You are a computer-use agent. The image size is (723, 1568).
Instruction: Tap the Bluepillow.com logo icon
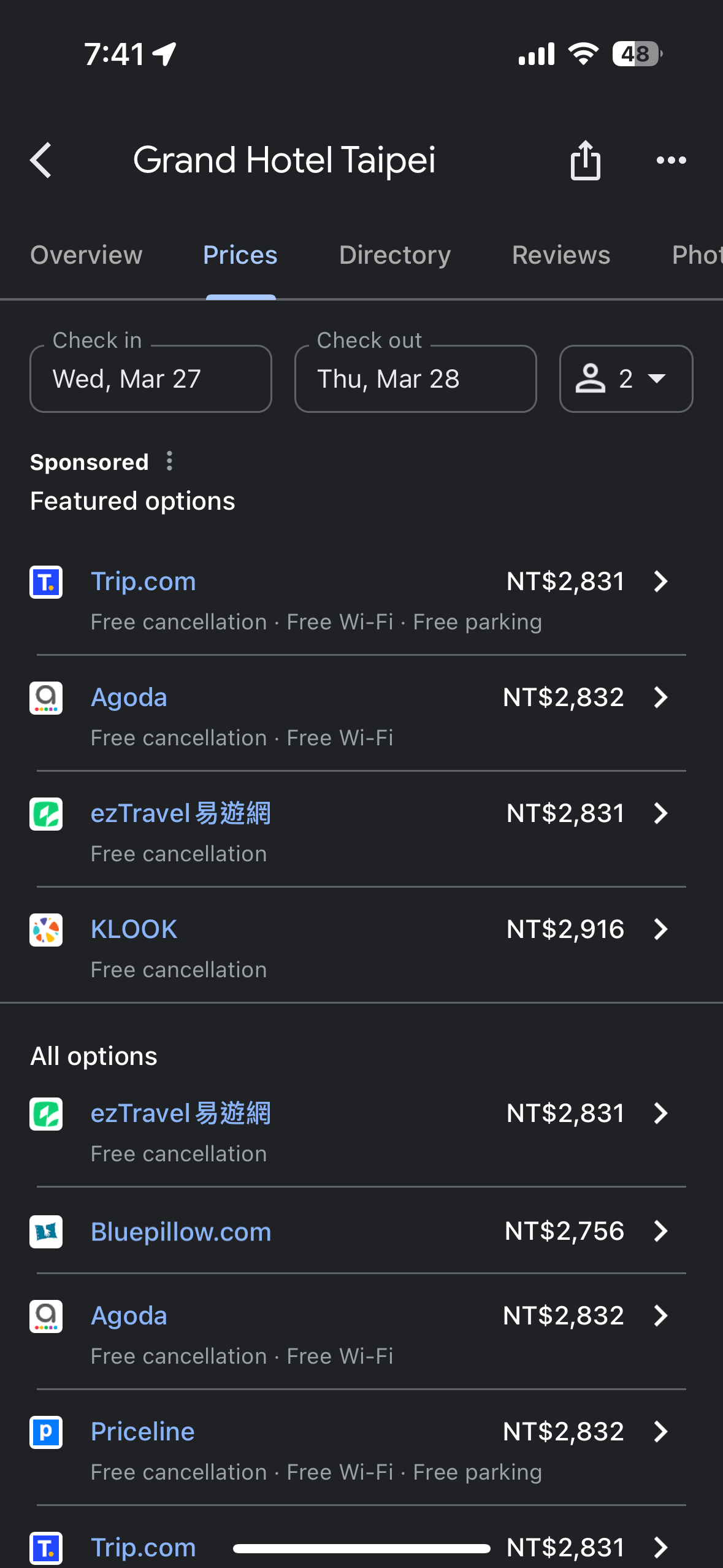click(46, 1231)
